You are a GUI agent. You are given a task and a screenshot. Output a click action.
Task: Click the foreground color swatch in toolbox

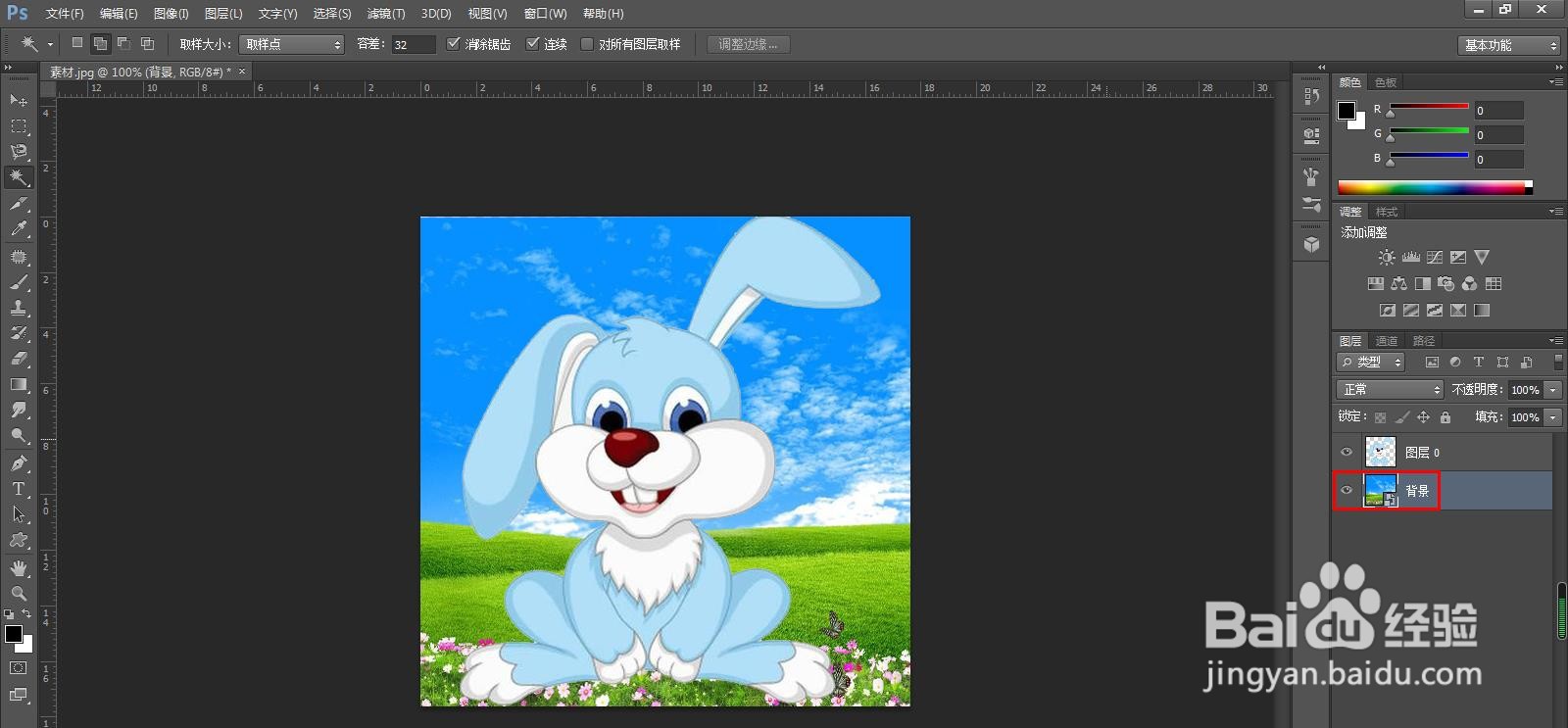(14, 634)
